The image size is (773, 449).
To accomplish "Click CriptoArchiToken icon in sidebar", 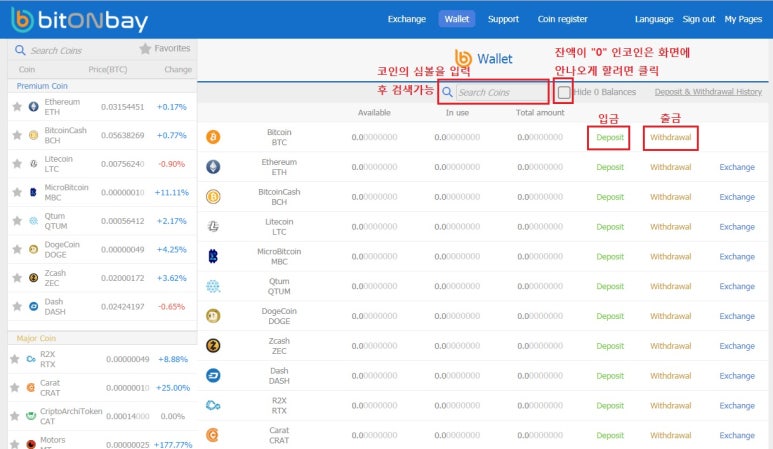I will click(x=31, y=416).
